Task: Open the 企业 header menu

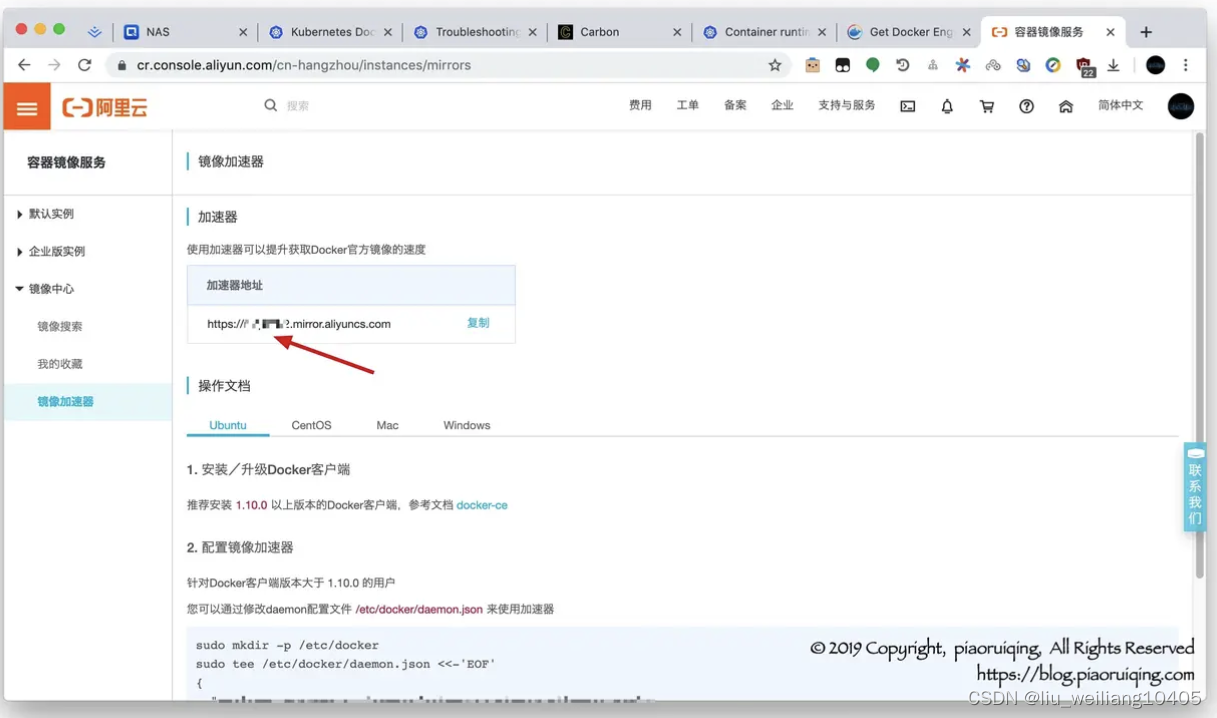Action: 782,105
